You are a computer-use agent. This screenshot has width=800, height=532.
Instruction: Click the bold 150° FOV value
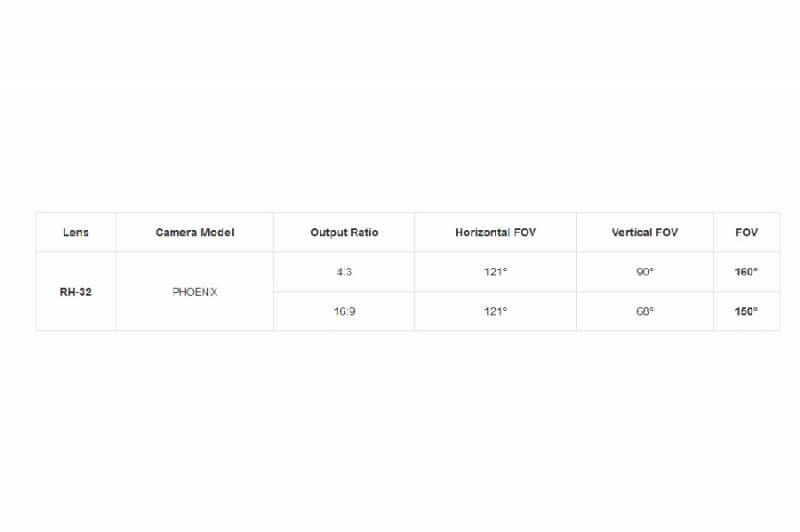746,311
